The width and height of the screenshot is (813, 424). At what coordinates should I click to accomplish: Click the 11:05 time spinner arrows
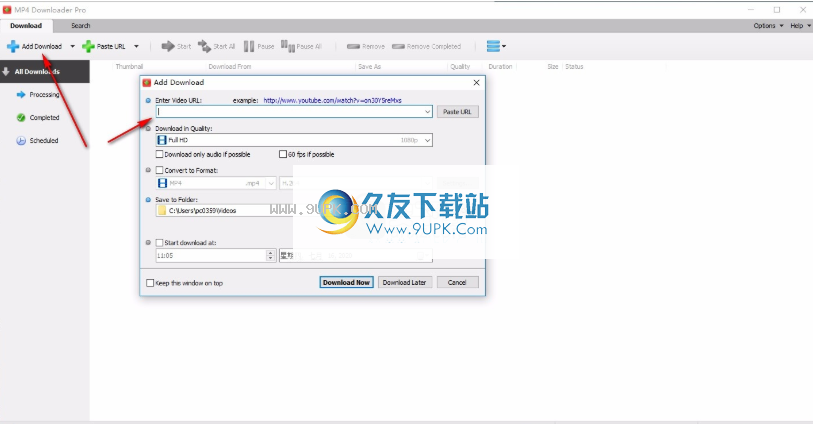coord(270,256)
